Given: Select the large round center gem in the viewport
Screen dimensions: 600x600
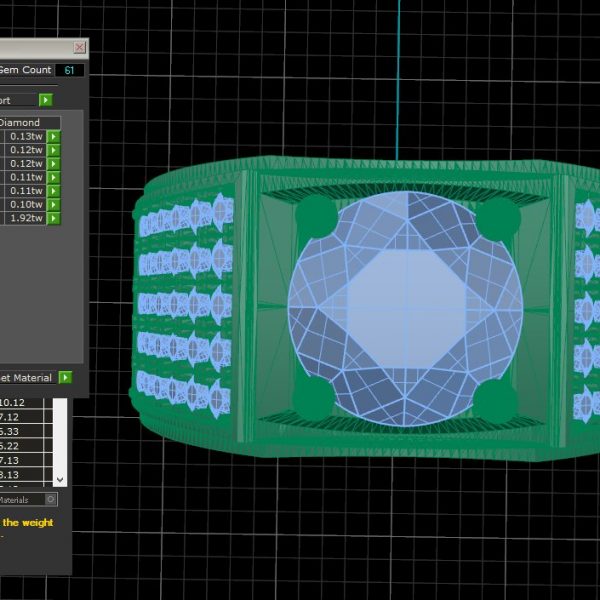Looking at the screenshot, I should coord(406,308).
